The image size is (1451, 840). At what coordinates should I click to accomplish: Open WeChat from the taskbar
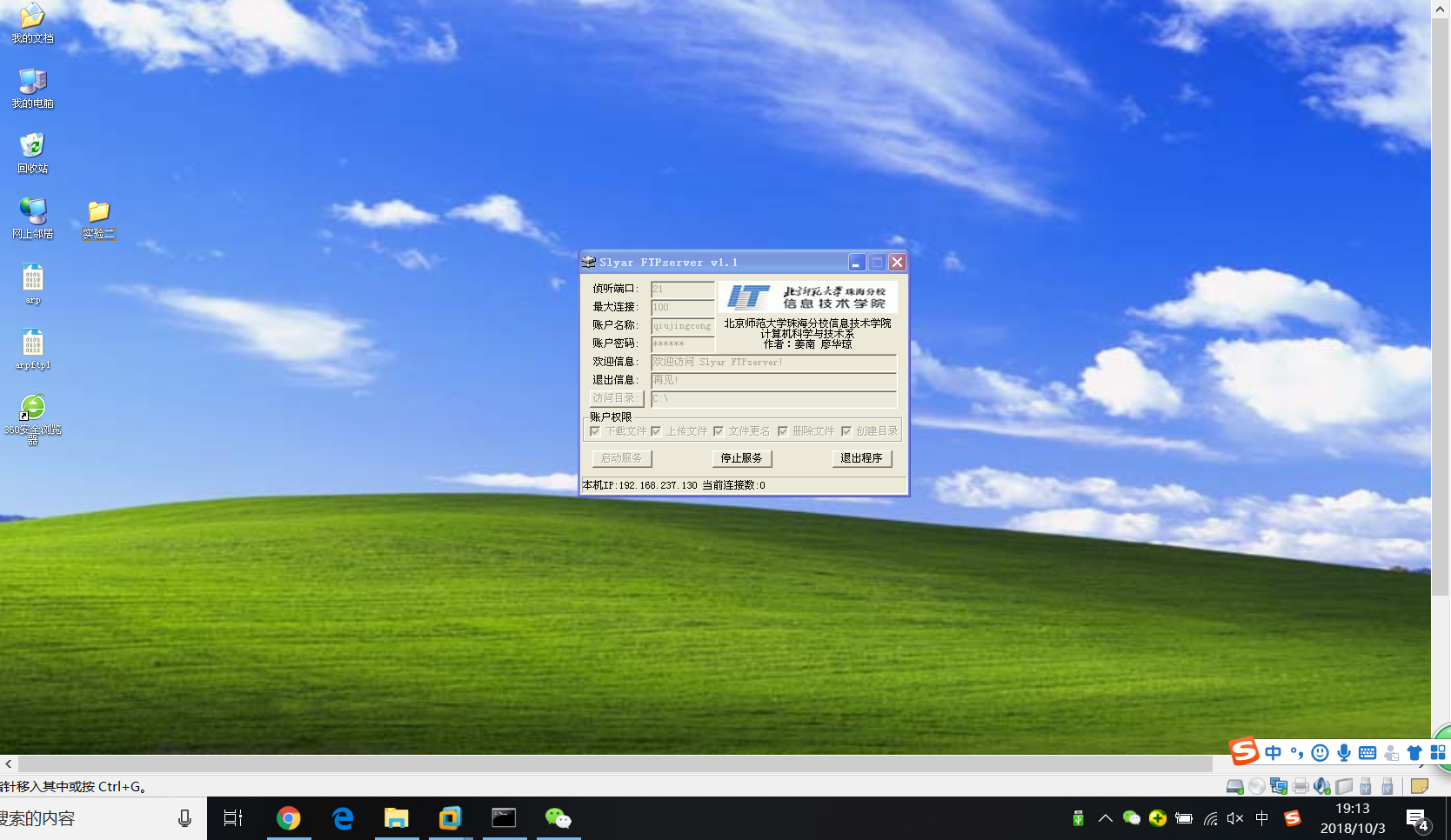coord(558,818)
